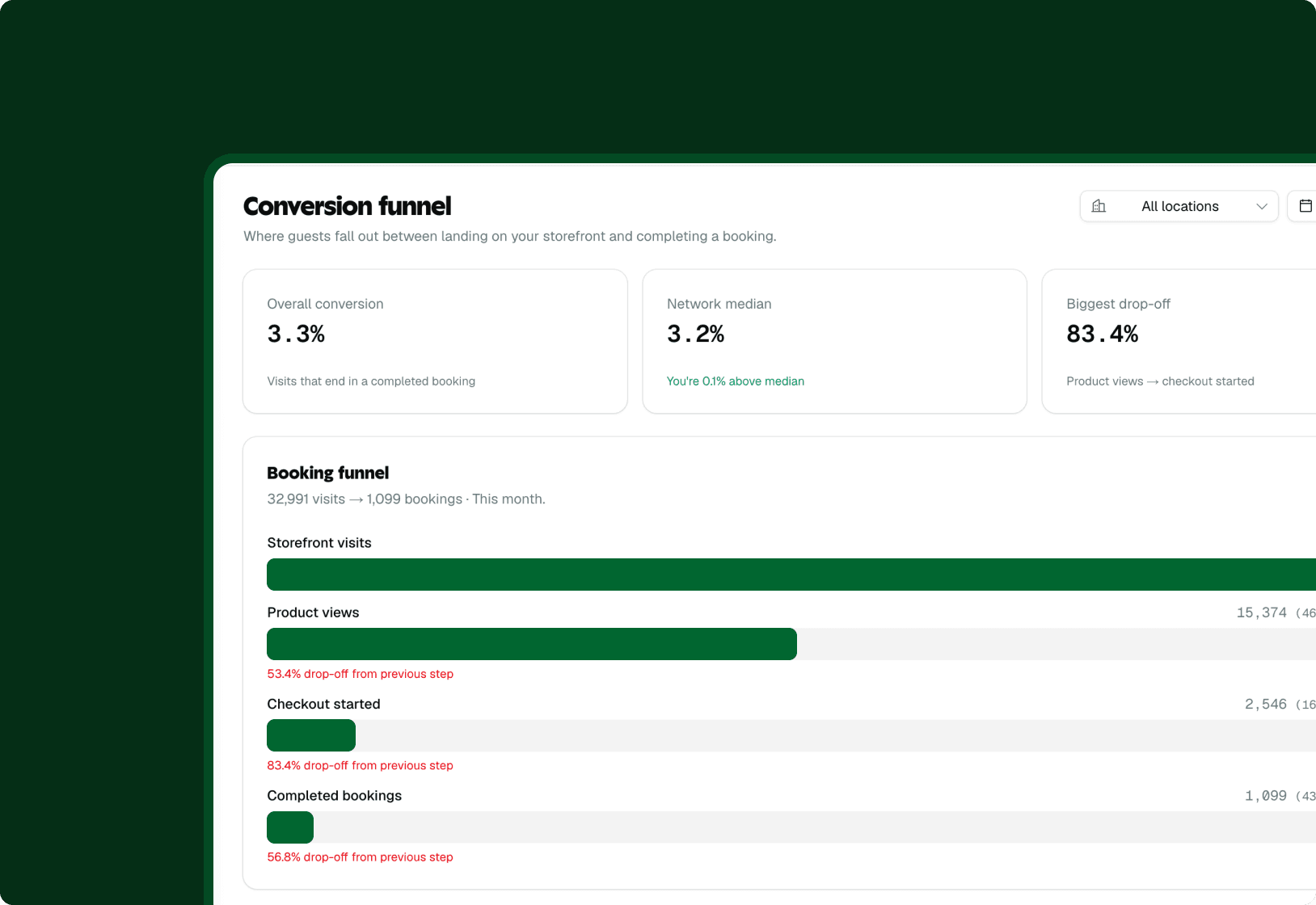Image resolution: width=1316 pixels, height=905 pixels.
Task: Click the Checkout started funnel bar
Action: point(311,735)
